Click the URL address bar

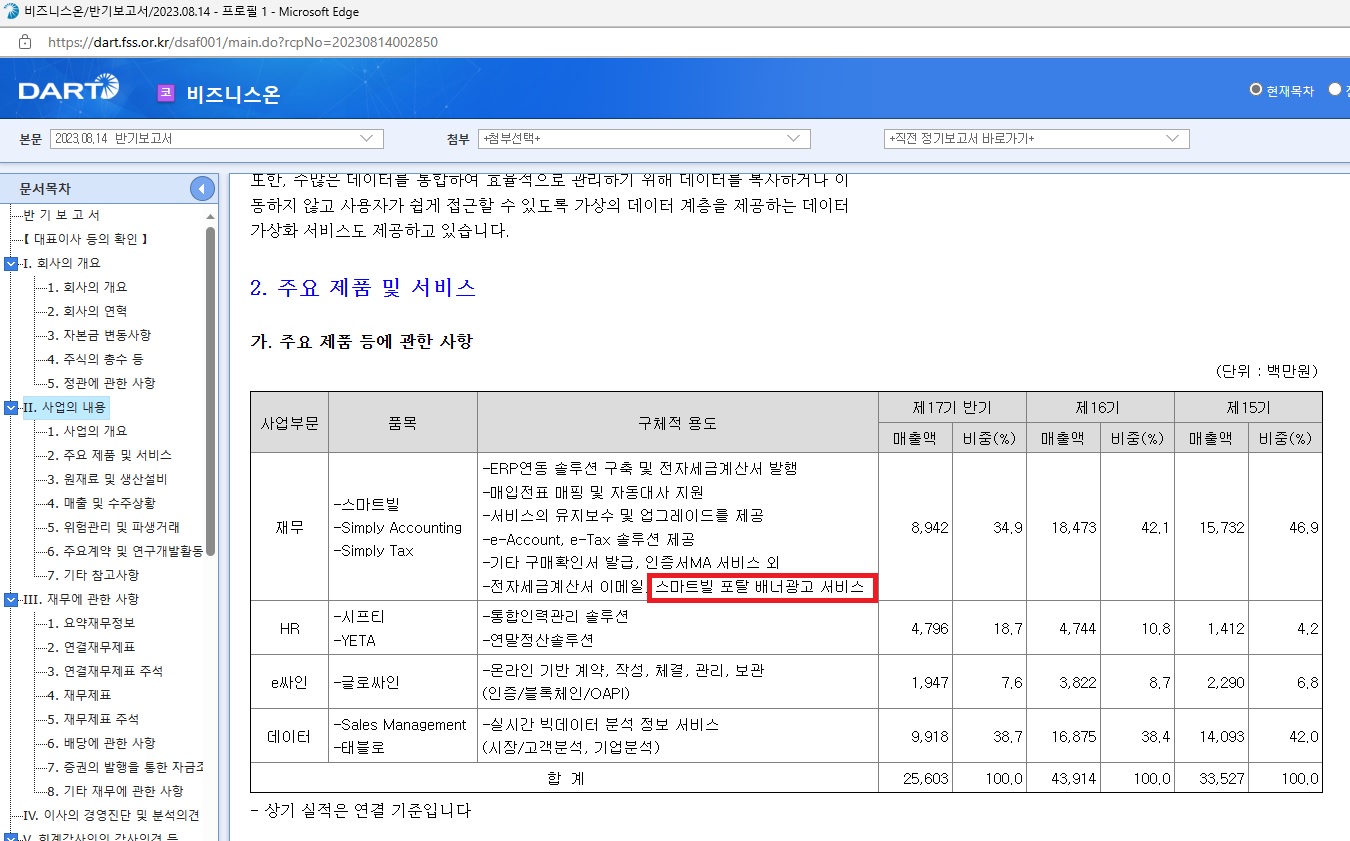[243, 42]
